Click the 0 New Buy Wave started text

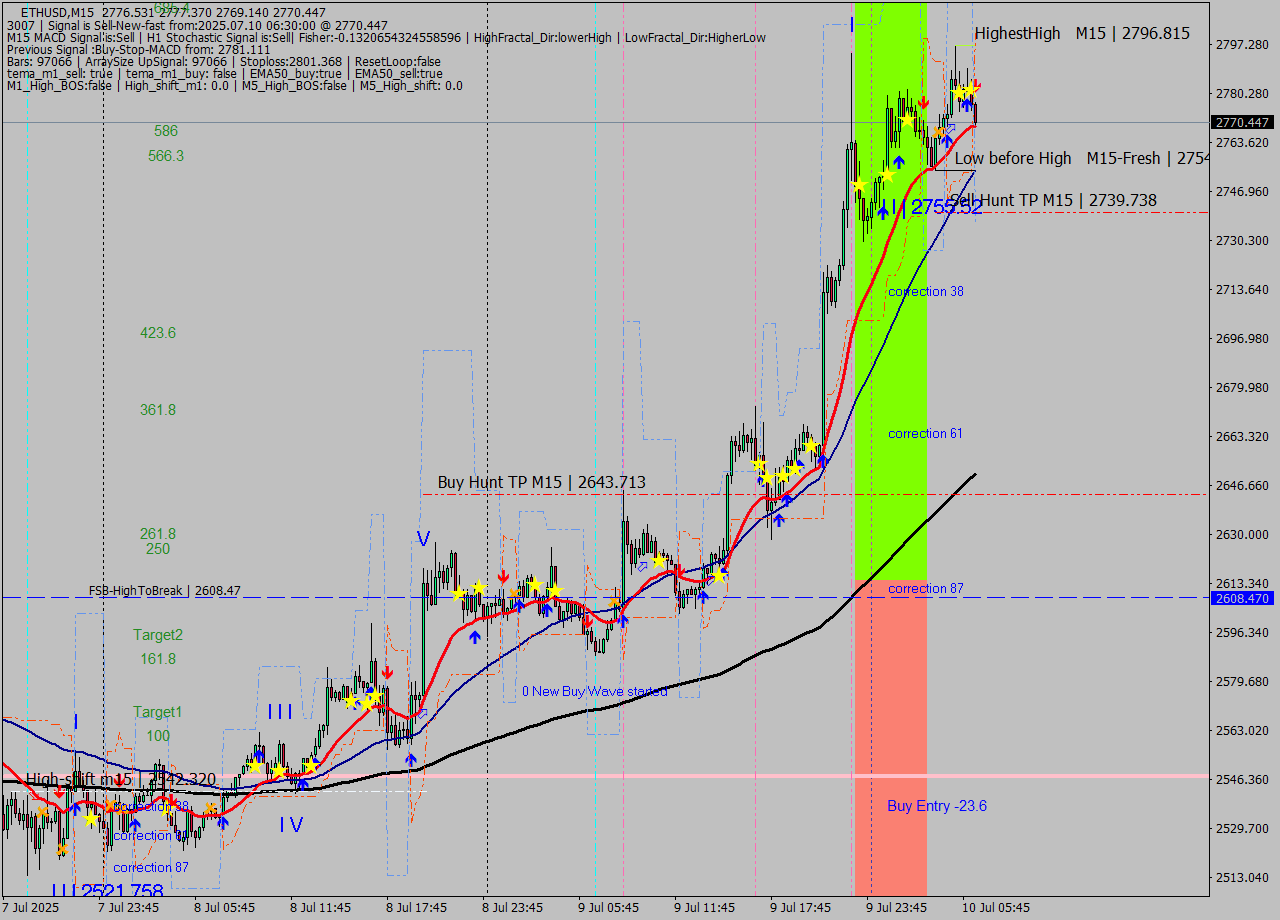point(595,690)
